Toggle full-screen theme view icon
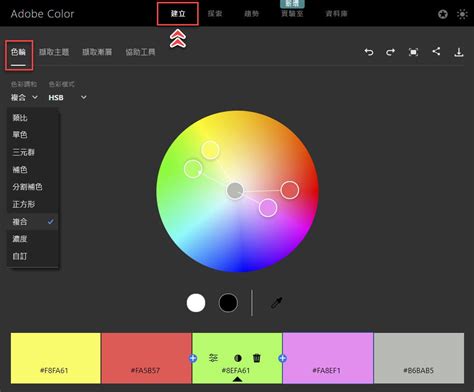The height and width of the screenshot is (392, 474). click(x=413, y=52)
